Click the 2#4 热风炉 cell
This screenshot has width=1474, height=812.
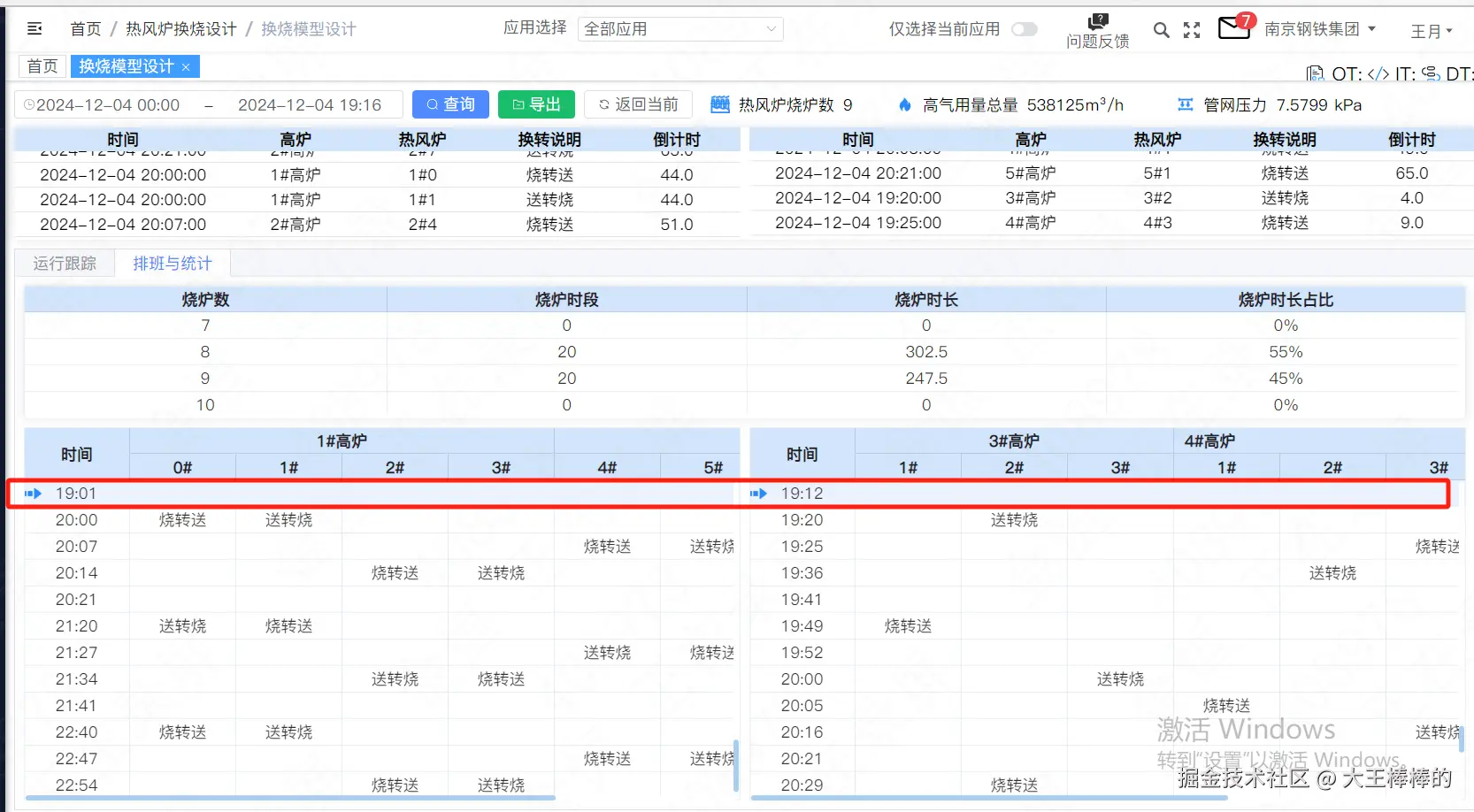(x=423, y=225)
